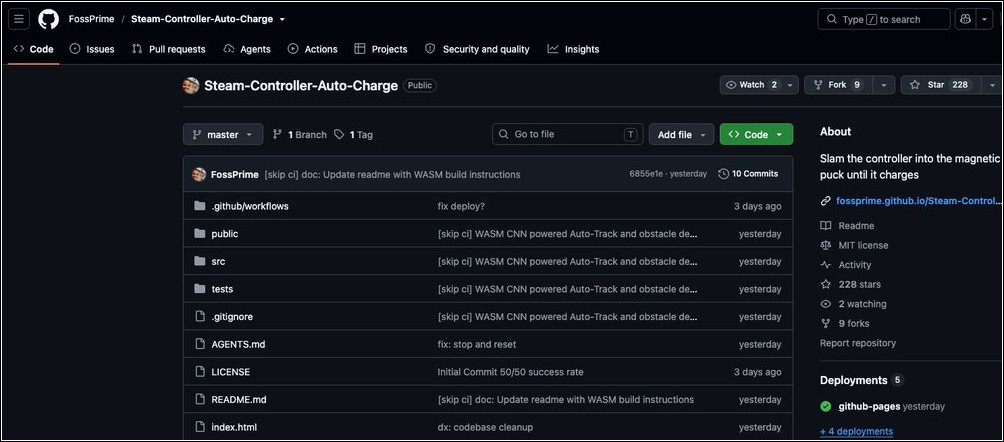The width and height of the screenshot is (1004, 442).
Task: Open the .gitignore file
Action: 232,316
